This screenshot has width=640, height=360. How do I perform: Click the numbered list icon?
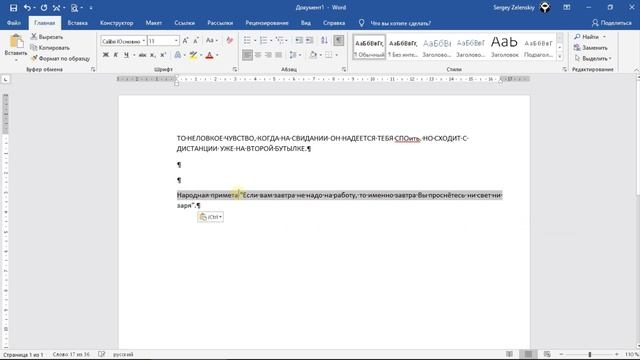[264, 40]
